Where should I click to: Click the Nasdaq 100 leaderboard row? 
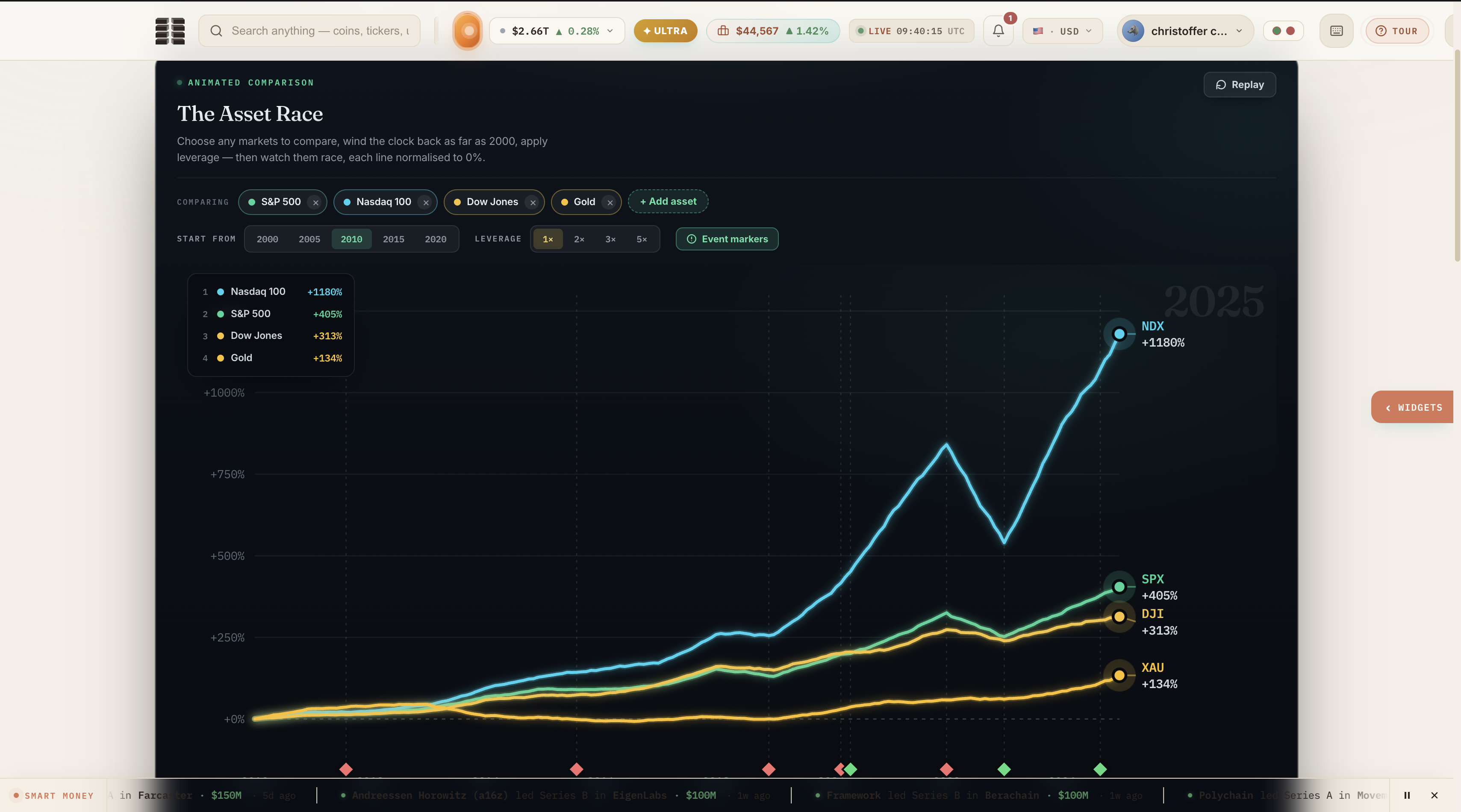pyautogui.click(x=272, y=292)
